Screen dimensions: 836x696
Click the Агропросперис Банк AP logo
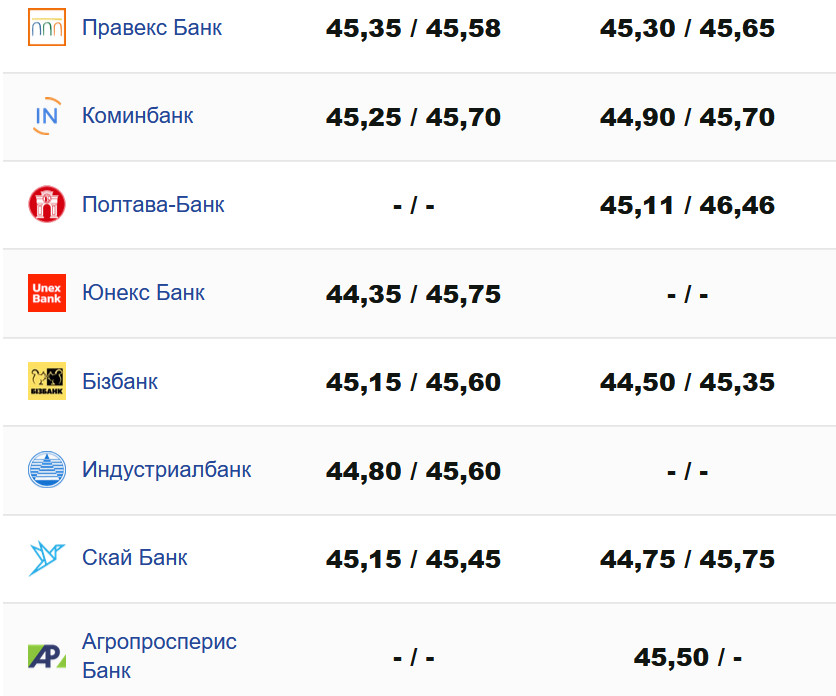[47, 656]
